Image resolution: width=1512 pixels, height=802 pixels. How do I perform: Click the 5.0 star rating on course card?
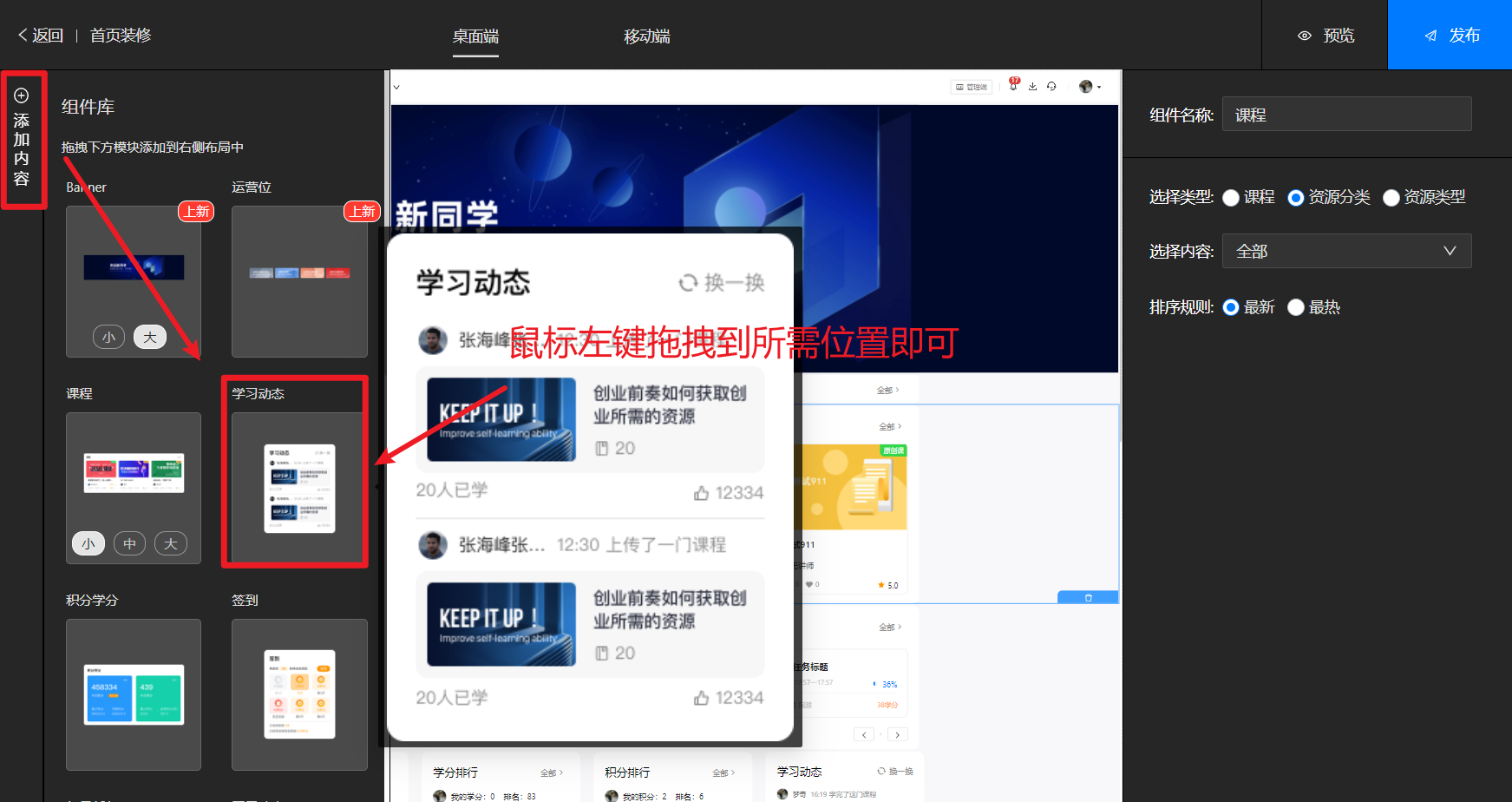click(888, 586)
